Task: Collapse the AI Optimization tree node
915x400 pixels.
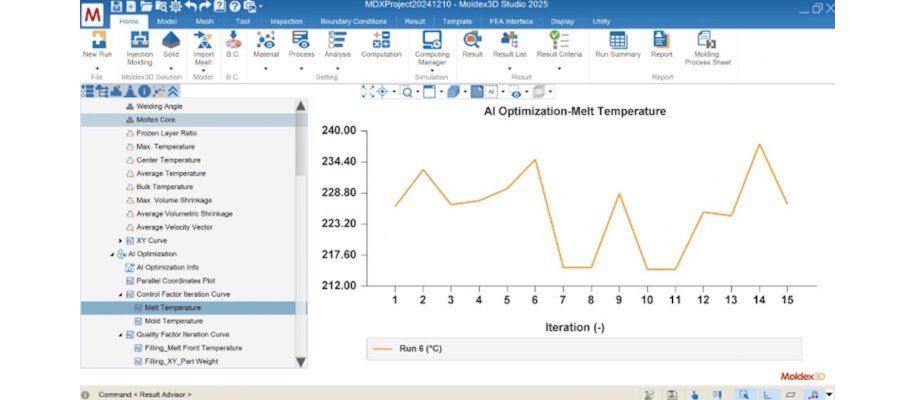Action: point(112,254)
